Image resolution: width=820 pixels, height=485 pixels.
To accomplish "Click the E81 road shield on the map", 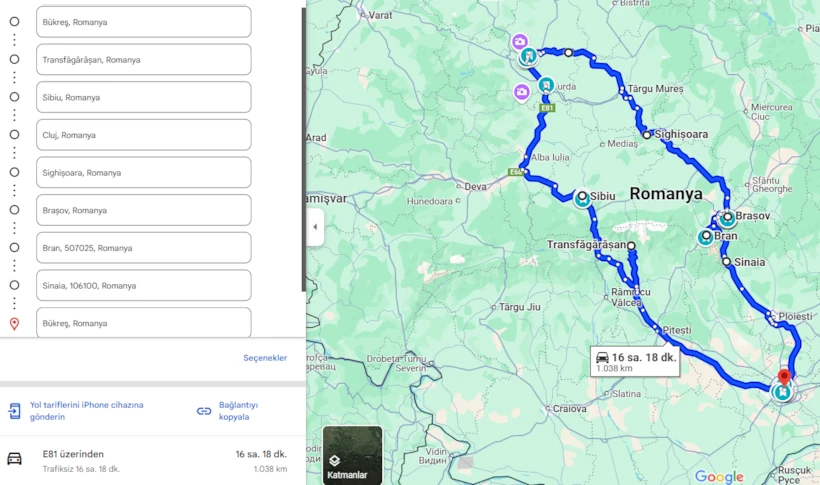I will click(x=547, y=108).
